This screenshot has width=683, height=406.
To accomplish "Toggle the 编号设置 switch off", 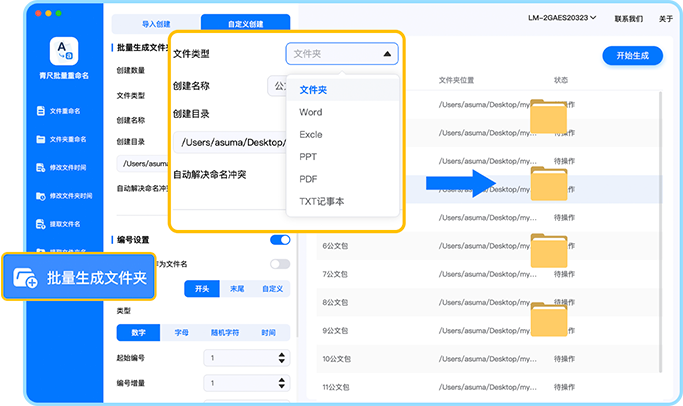I will 280,240.
